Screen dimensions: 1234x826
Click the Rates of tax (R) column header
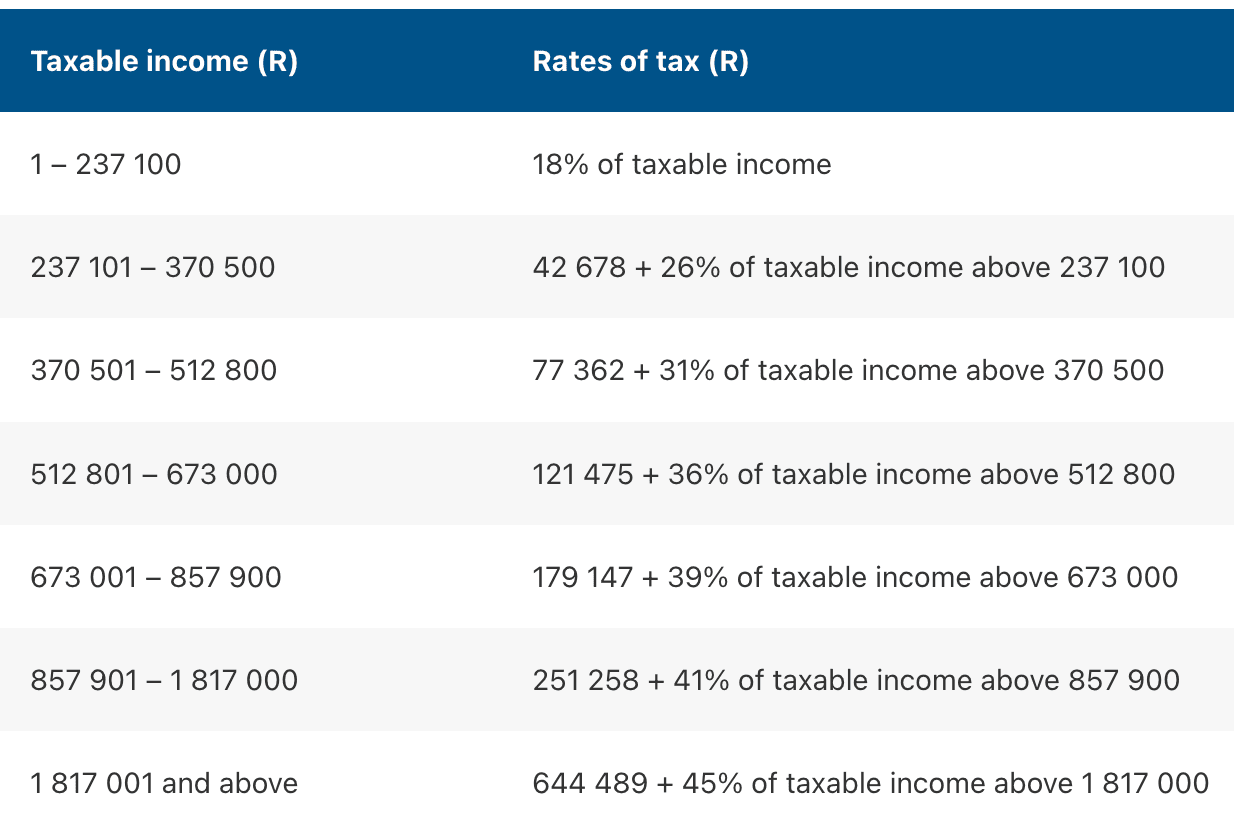[x=640, y=62]
